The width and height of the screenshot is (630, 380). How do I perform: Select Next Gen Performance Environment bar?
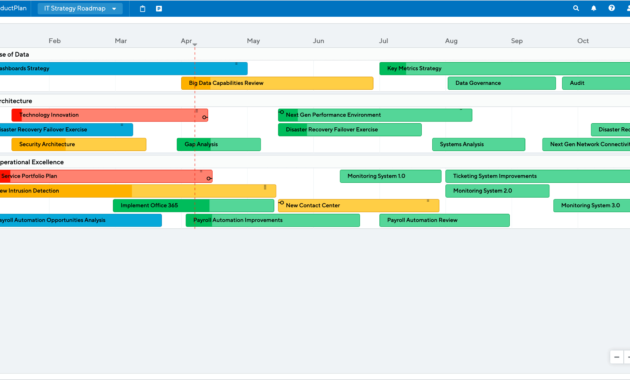(x=375, y=115)
